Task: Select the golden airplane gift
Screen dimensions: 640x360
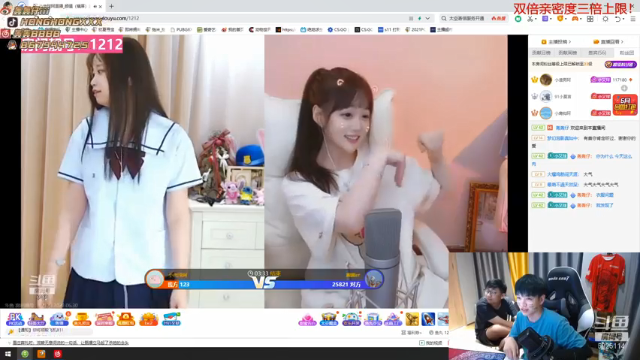Action: [x=412, y=319]
